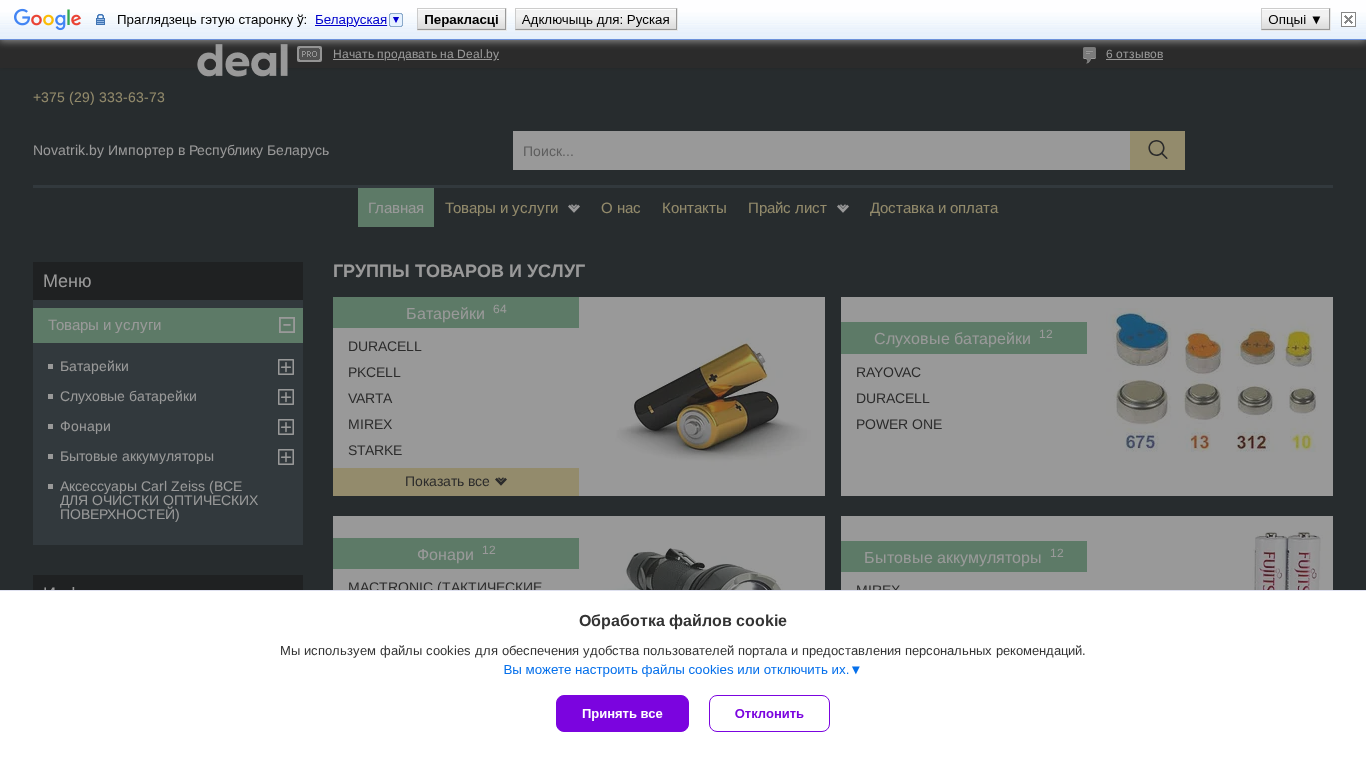Open Аксессуары Carl Zeiss in sidebar menu

[159, 500]
